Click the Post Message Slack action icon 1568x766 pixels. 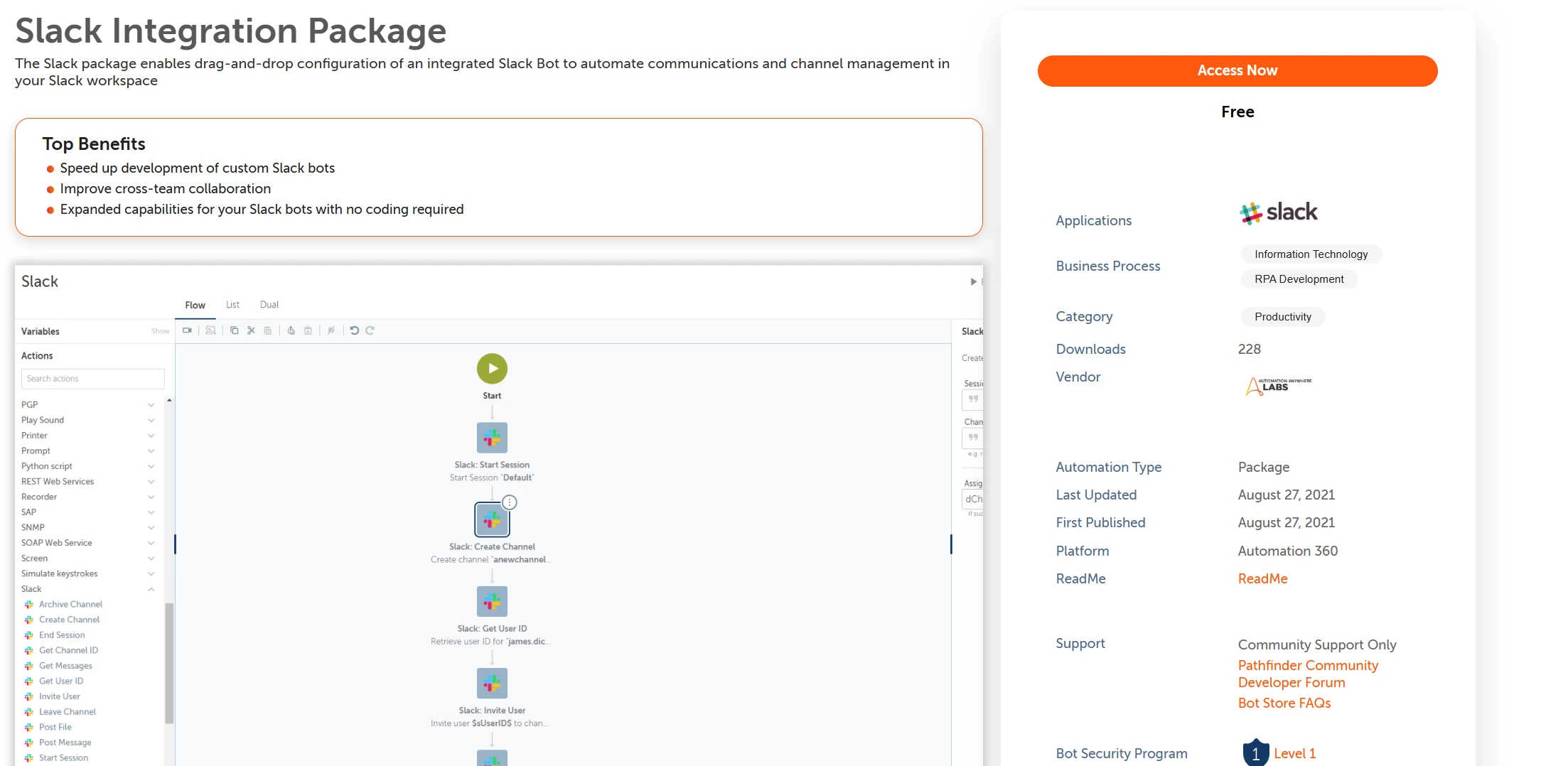click(x=29, y=743)
